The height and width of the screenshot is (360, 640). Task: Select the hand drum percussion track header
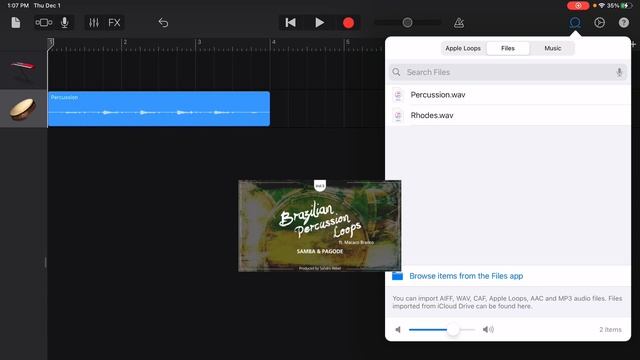[23, 109]
